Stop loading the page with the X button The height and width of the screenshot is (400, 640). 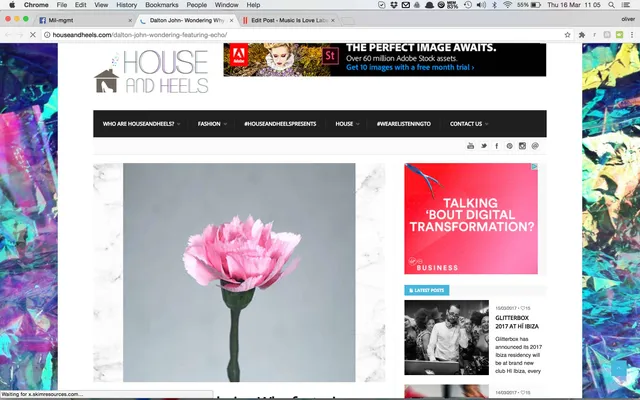pyautogui.click(x=33, y=35)
